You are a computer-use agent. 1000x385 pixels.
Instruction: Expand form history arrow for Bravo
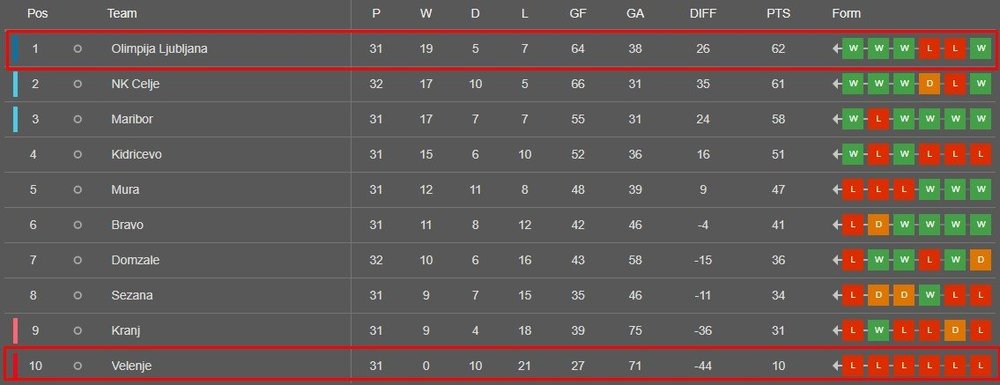tap(837, 225)
